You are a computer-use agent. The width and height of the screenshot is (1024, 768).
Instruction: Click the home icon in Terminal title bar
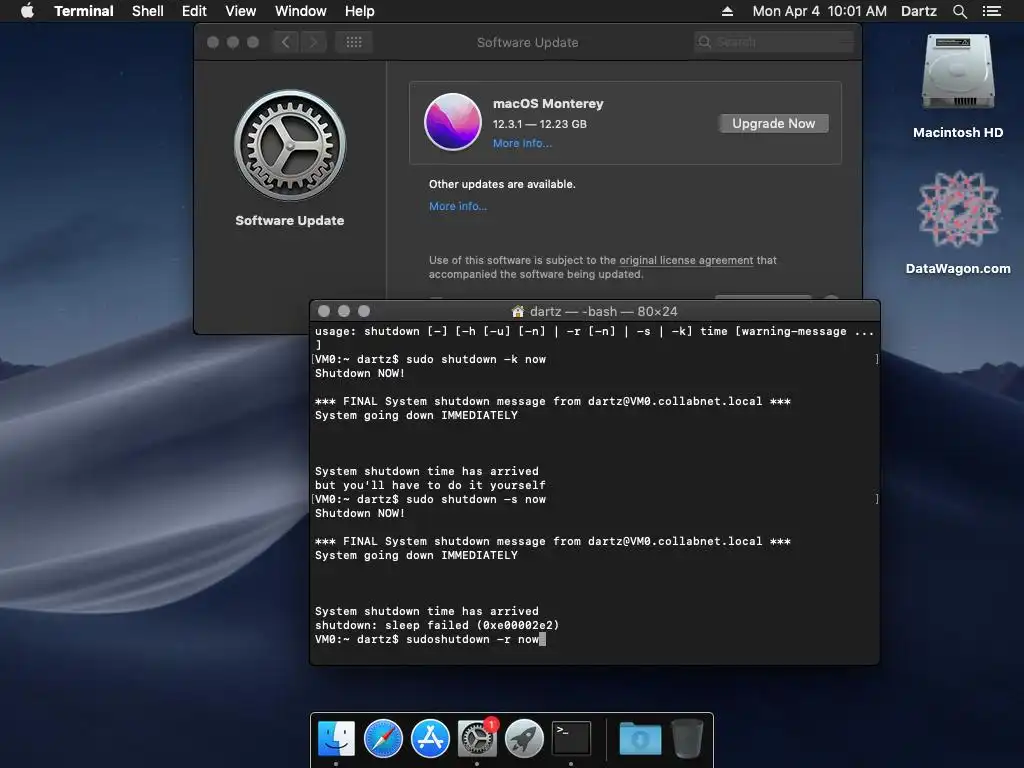518,311
